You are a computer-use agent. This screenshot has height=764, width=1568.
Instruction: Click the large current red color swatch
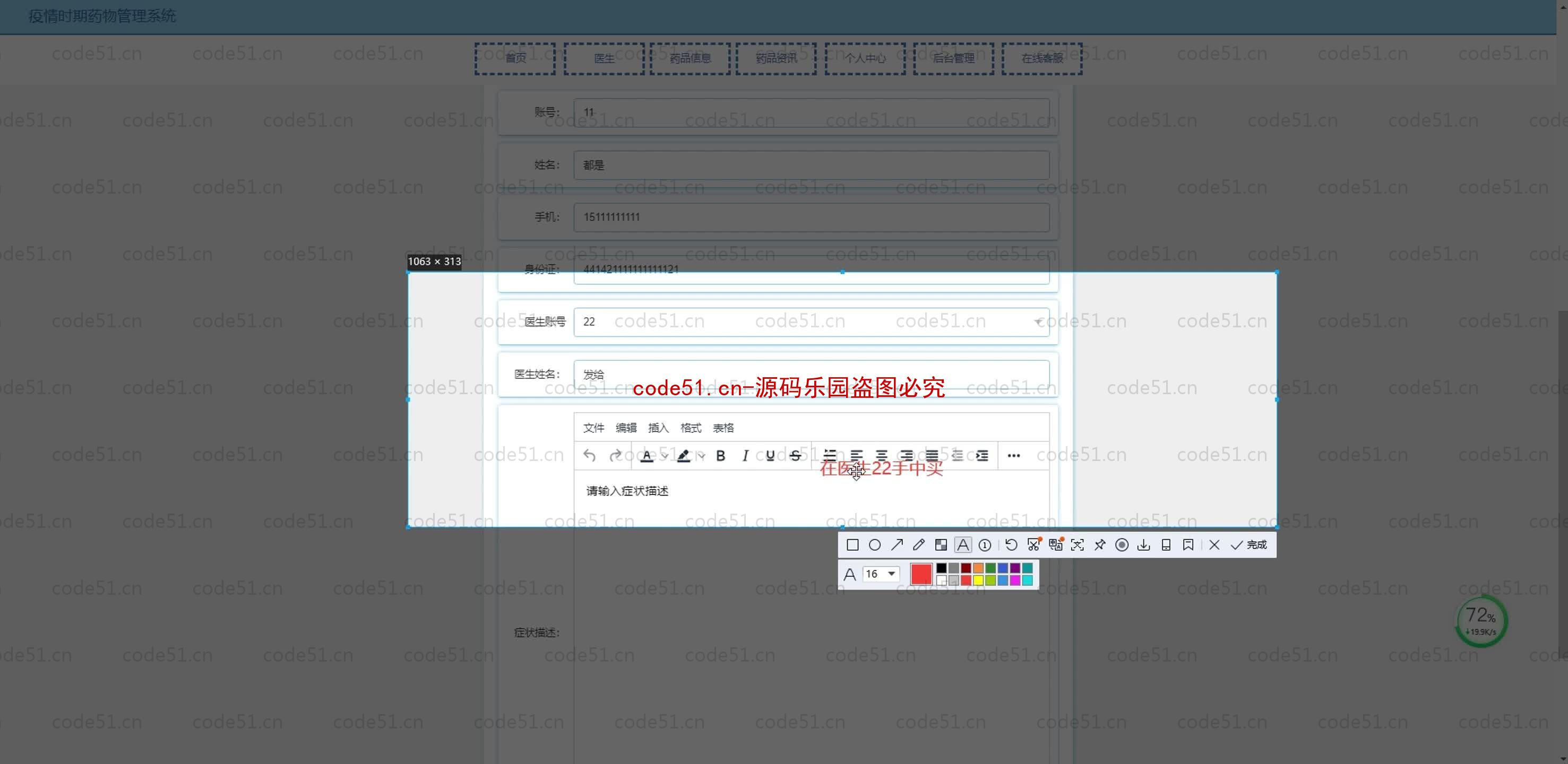921,574
